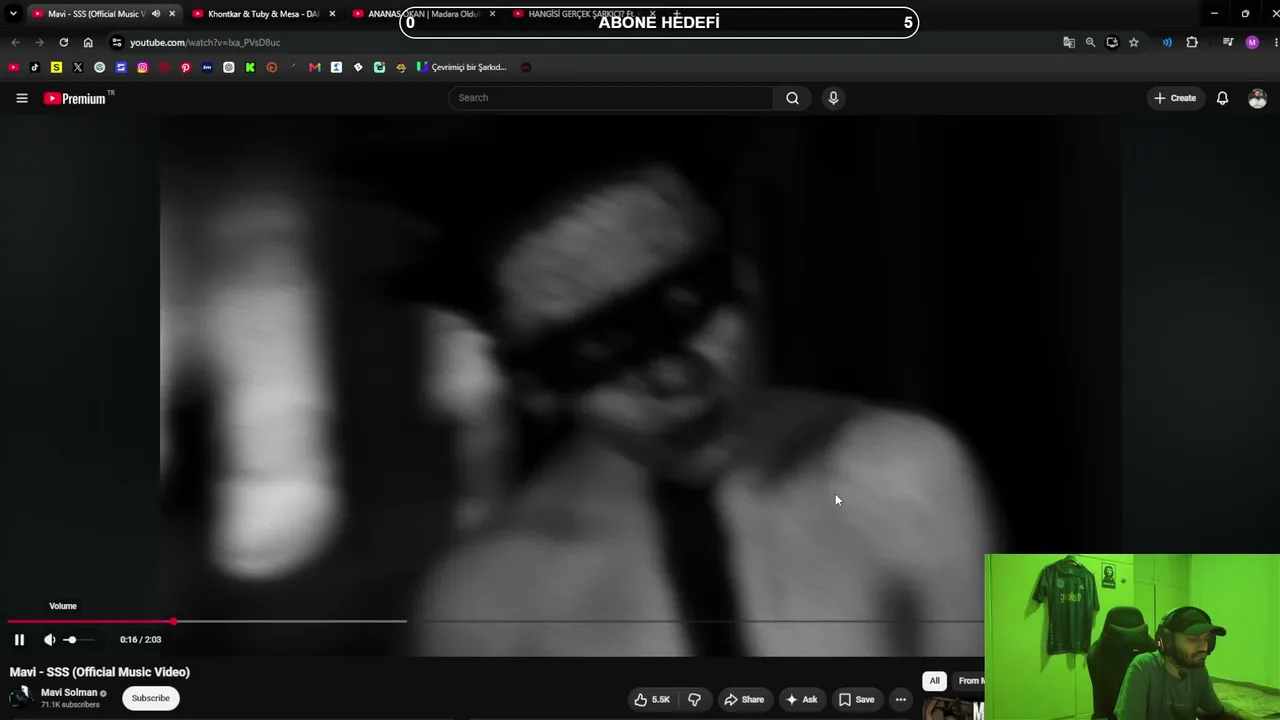Switch to Khontkar & Tuby & Mesa tab
The width and height of the screenshot is (1280, 720).
pyautogui.click(x=263, y=14)
